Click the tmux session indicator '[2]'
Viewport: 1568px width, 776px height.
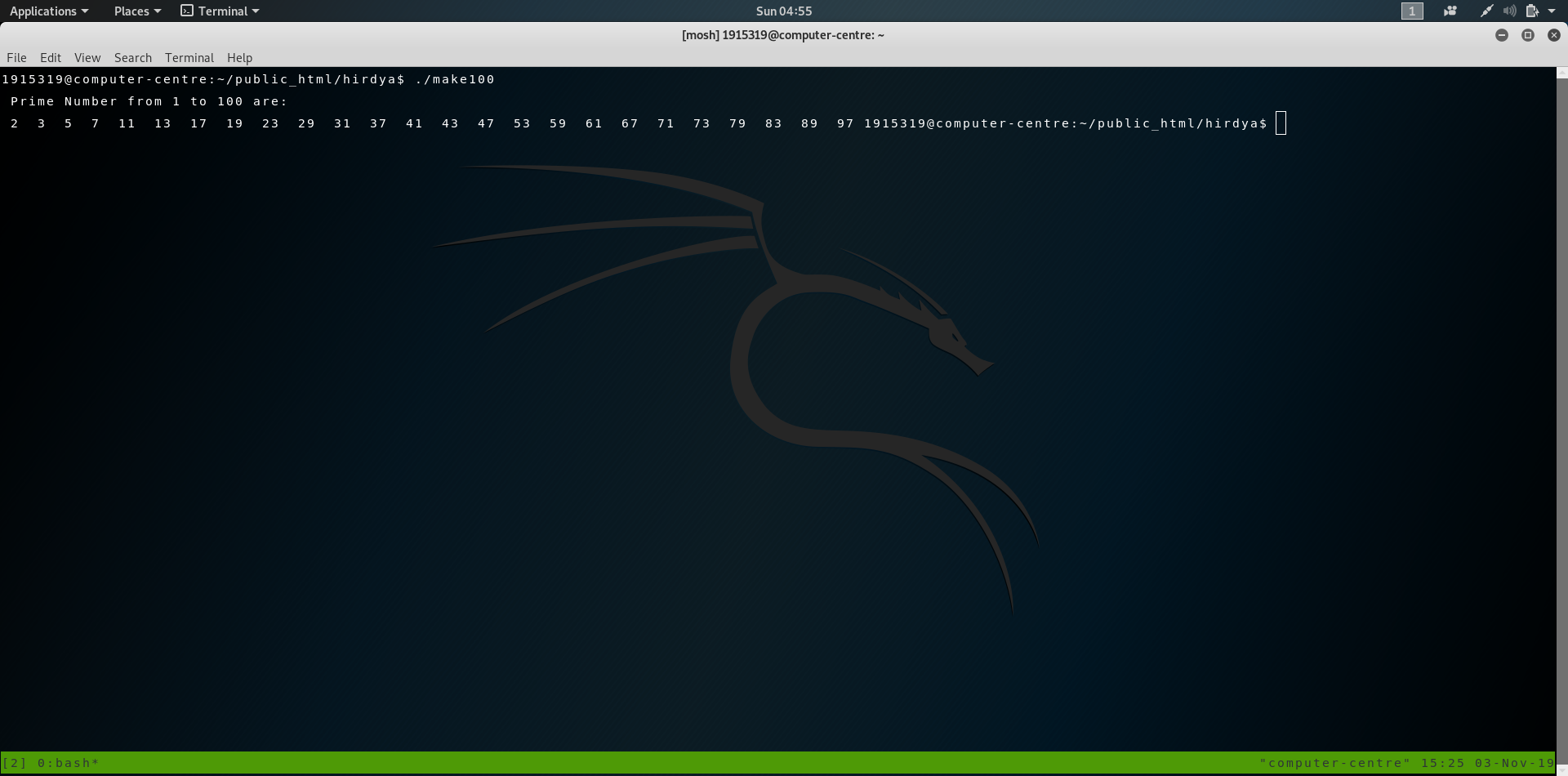pyautogui.click(x=15, y=763)
